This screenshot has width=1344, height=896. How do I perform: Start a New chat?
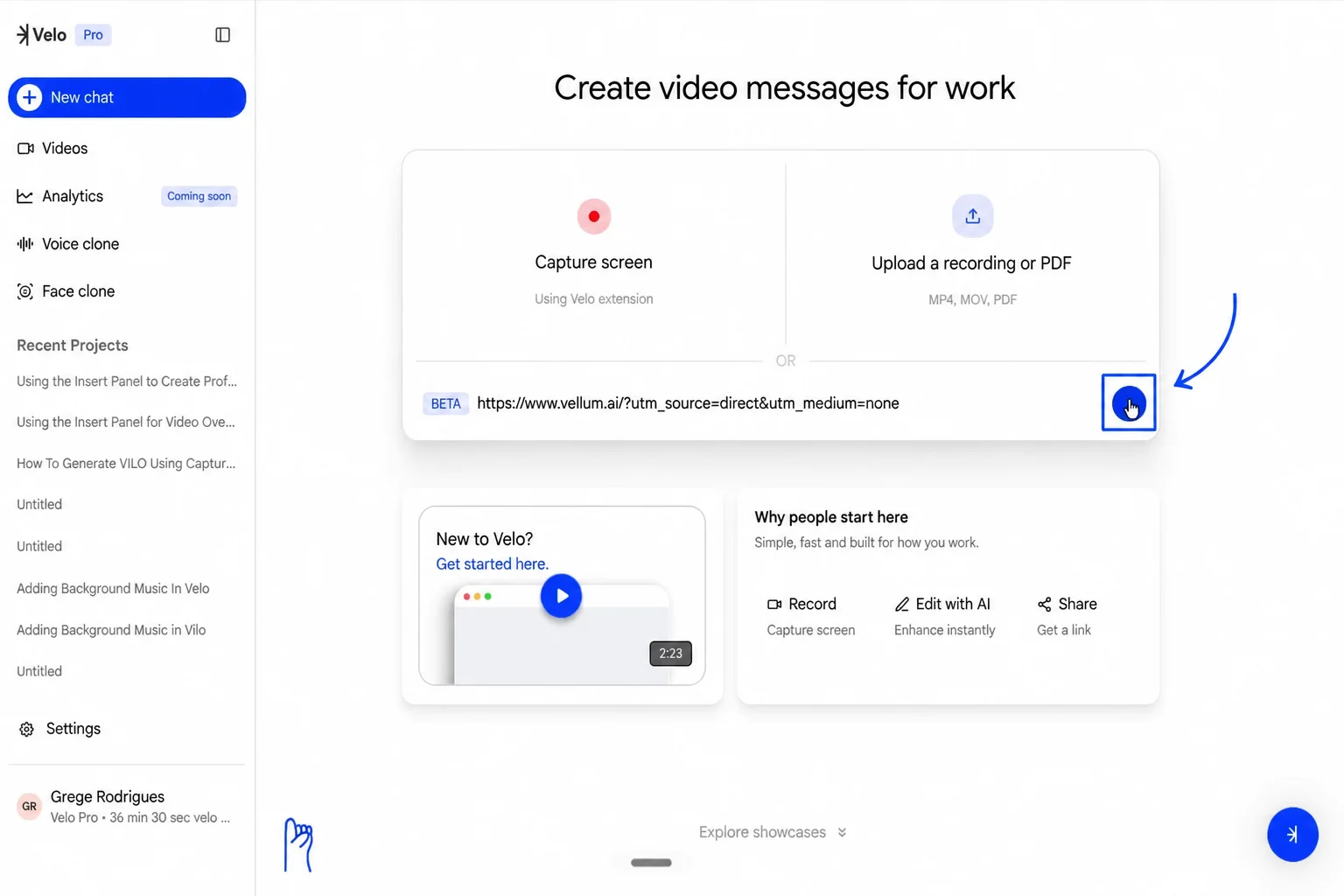(x=127, y=97)
